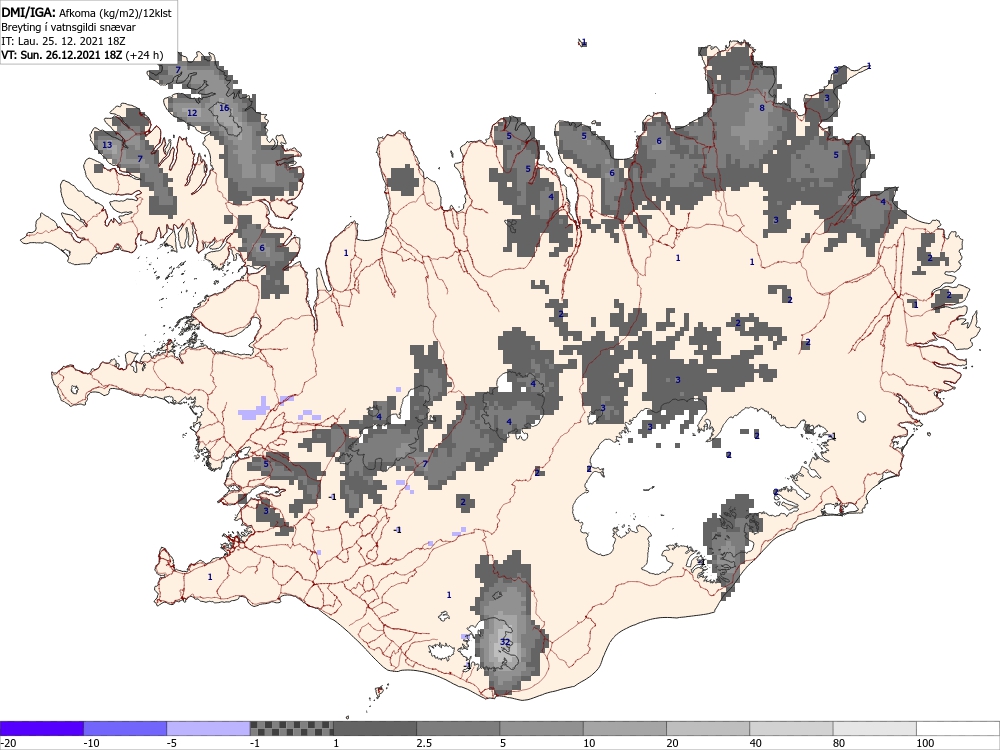Click the '100' legend scale label
This screenshot has height=750, width=1000.
point(925,743)
